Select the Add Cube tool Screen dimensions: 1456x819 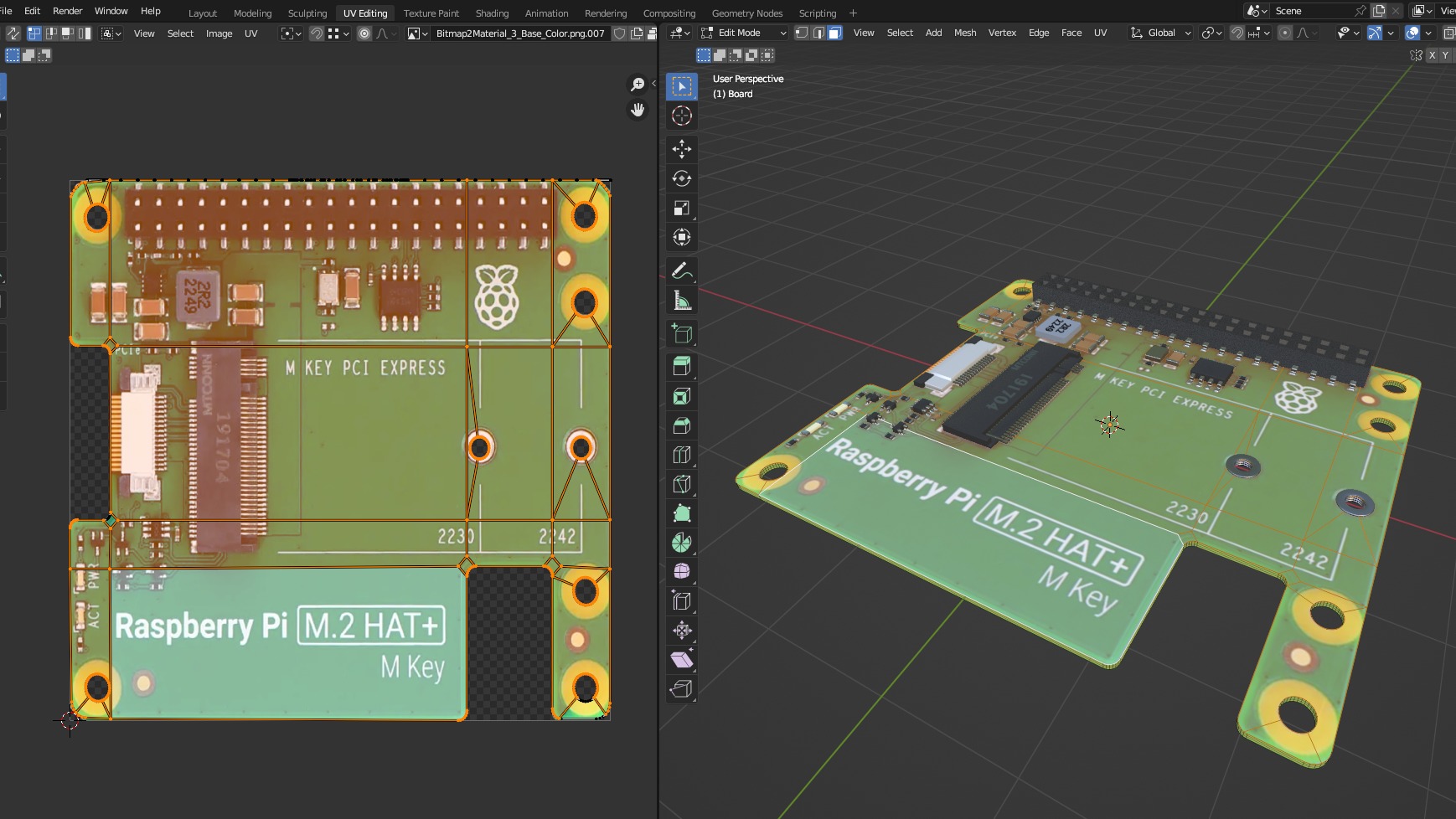[682, 333]
